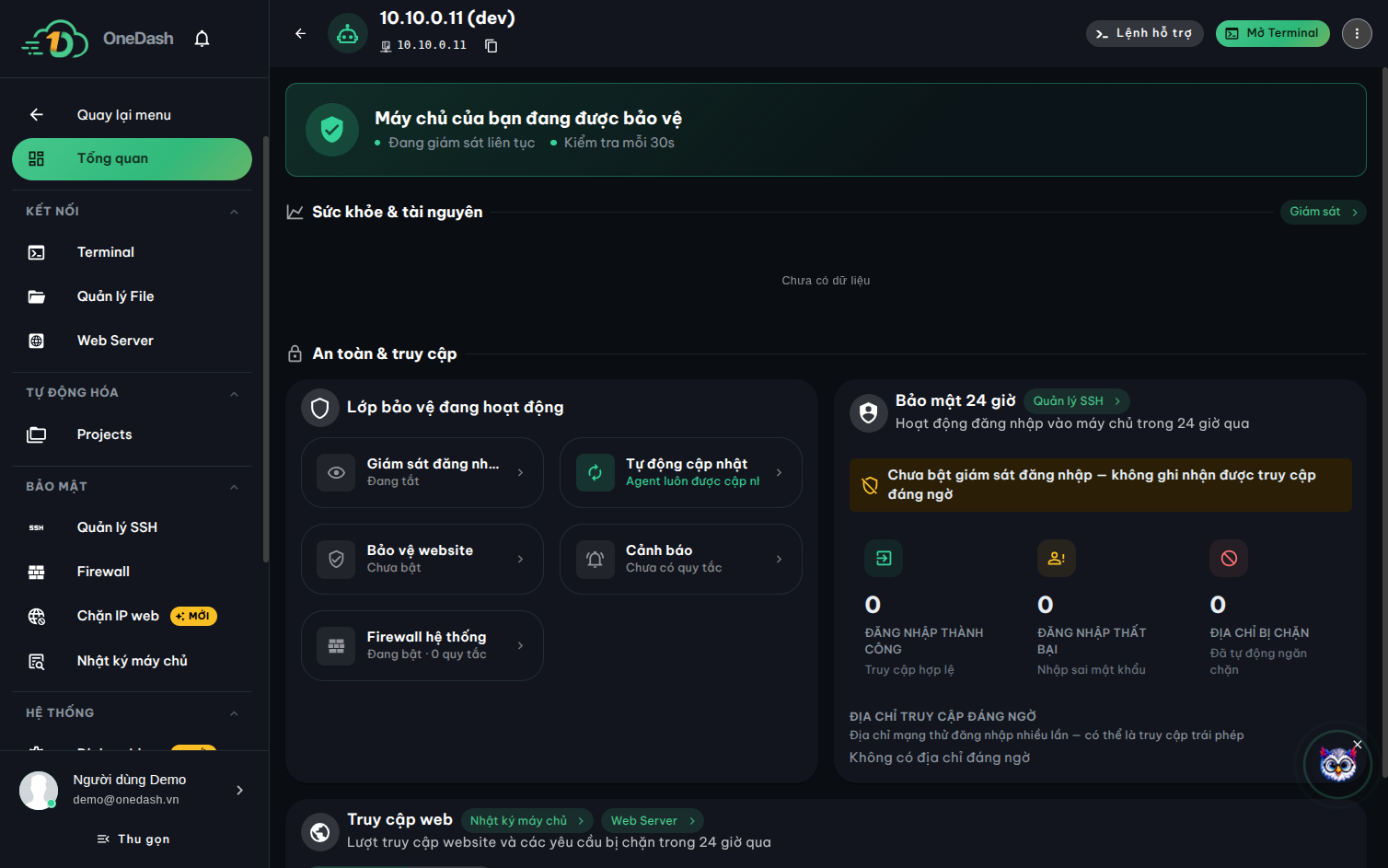Click the back arrow beside the server name
Image resolution: width=1388 pixels, height=868 pixels.
[x=300, y=34]
